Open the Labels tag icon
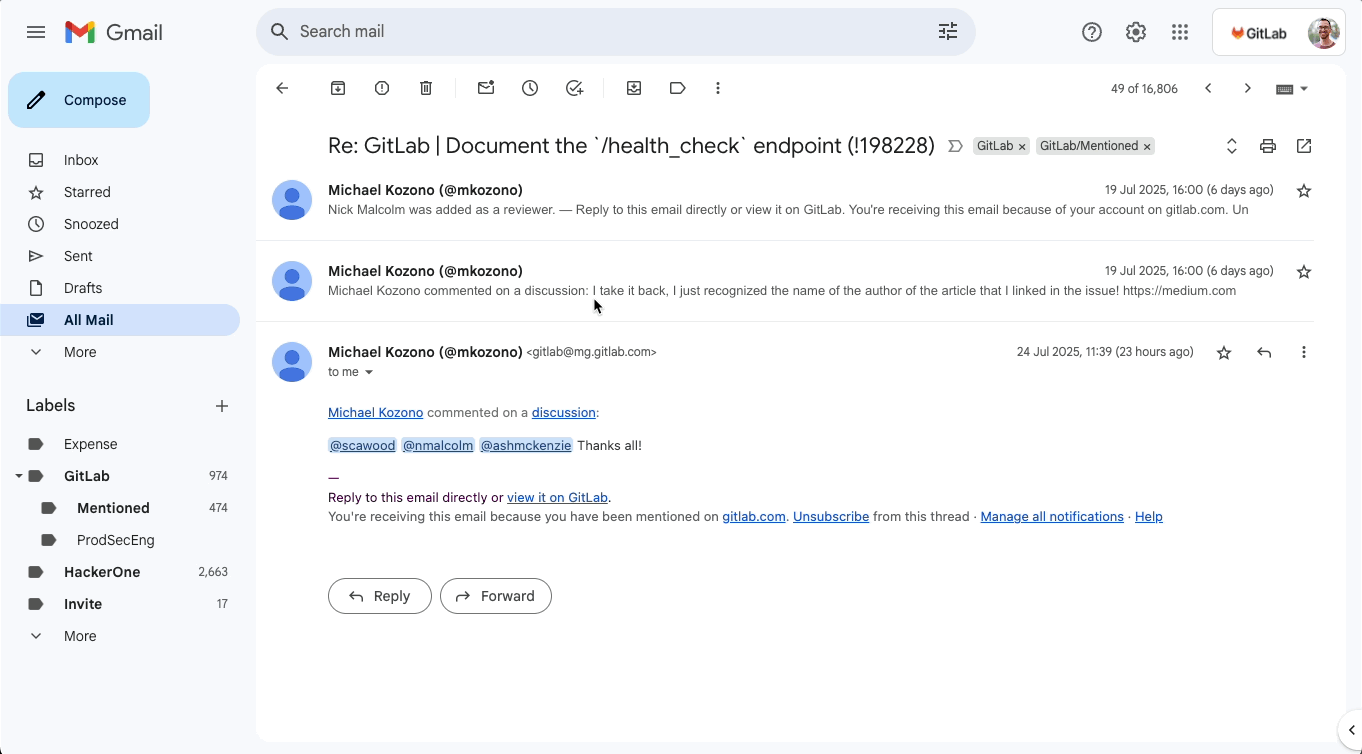The height and width of the screenshot is (754, 1362). 678,88
